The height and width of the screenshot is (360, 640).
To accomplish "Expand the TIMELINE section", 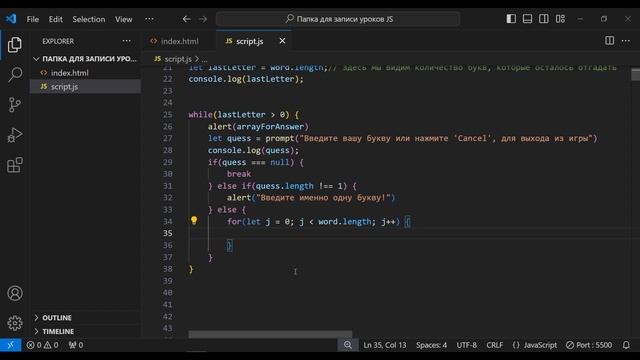I will (85, 331).
